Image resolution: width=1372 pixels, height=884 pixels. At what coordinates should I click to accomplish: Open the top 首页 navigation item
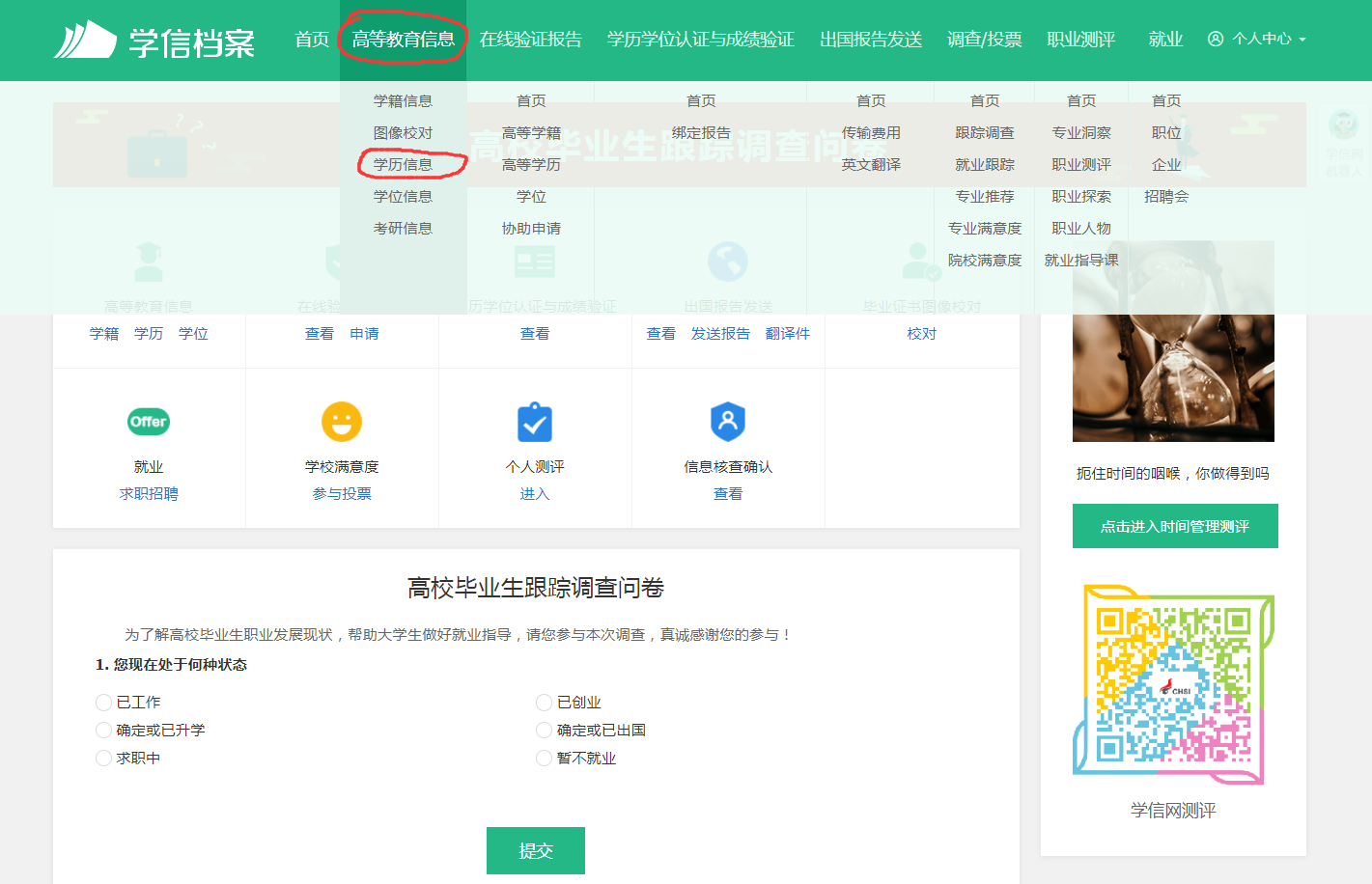tap(312, 40)
